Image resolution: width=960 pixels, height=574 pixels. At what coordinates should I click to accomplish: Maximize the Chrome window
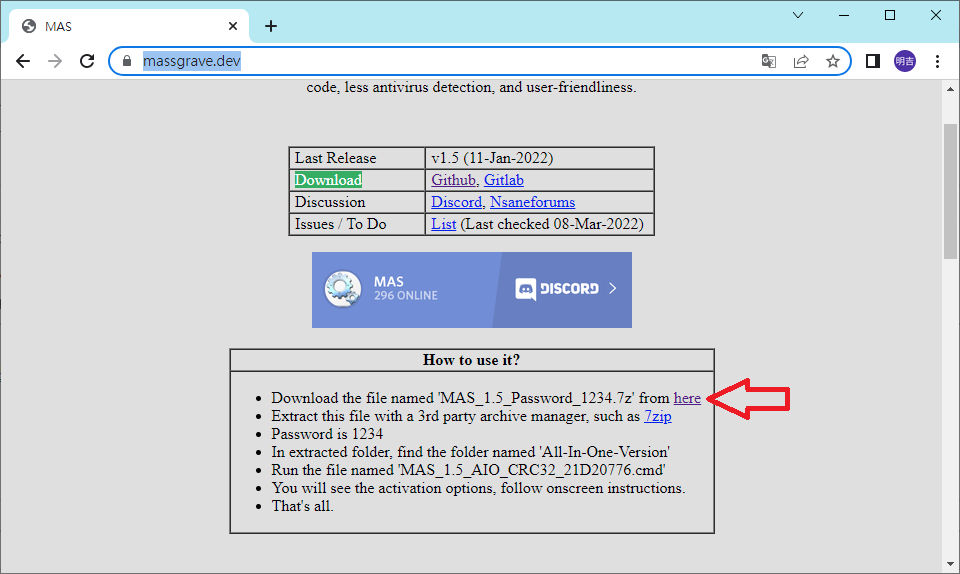(x=890, y=15)
